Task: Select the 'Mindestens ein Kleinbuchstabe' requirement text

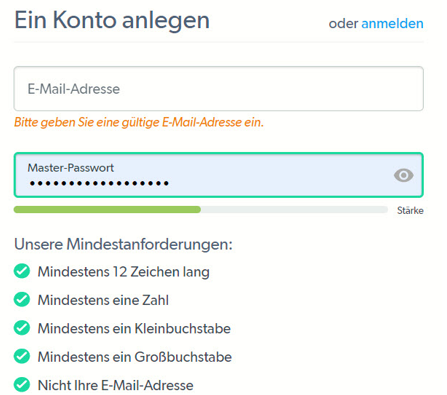Action: point(134,328)
